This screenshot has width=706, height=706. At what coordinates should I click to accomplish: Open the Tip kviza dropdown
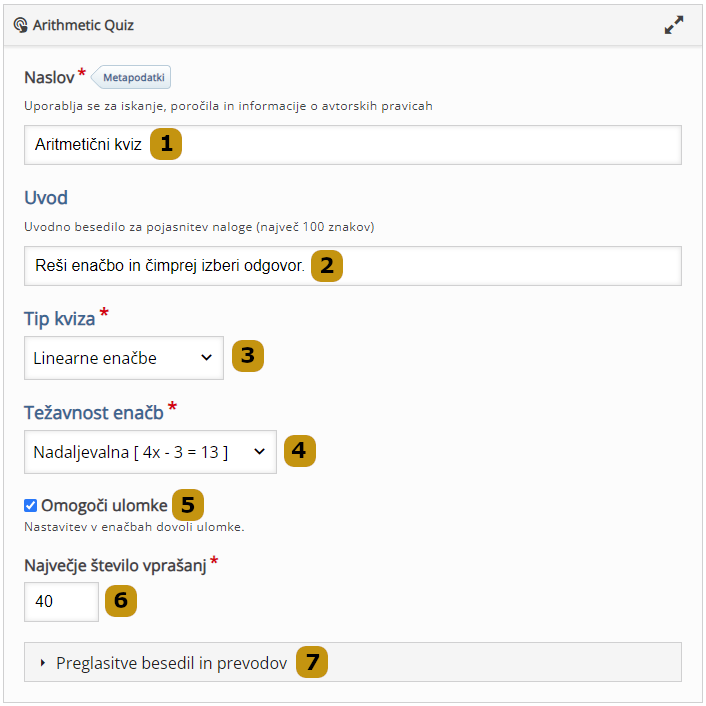click(123, 358)
